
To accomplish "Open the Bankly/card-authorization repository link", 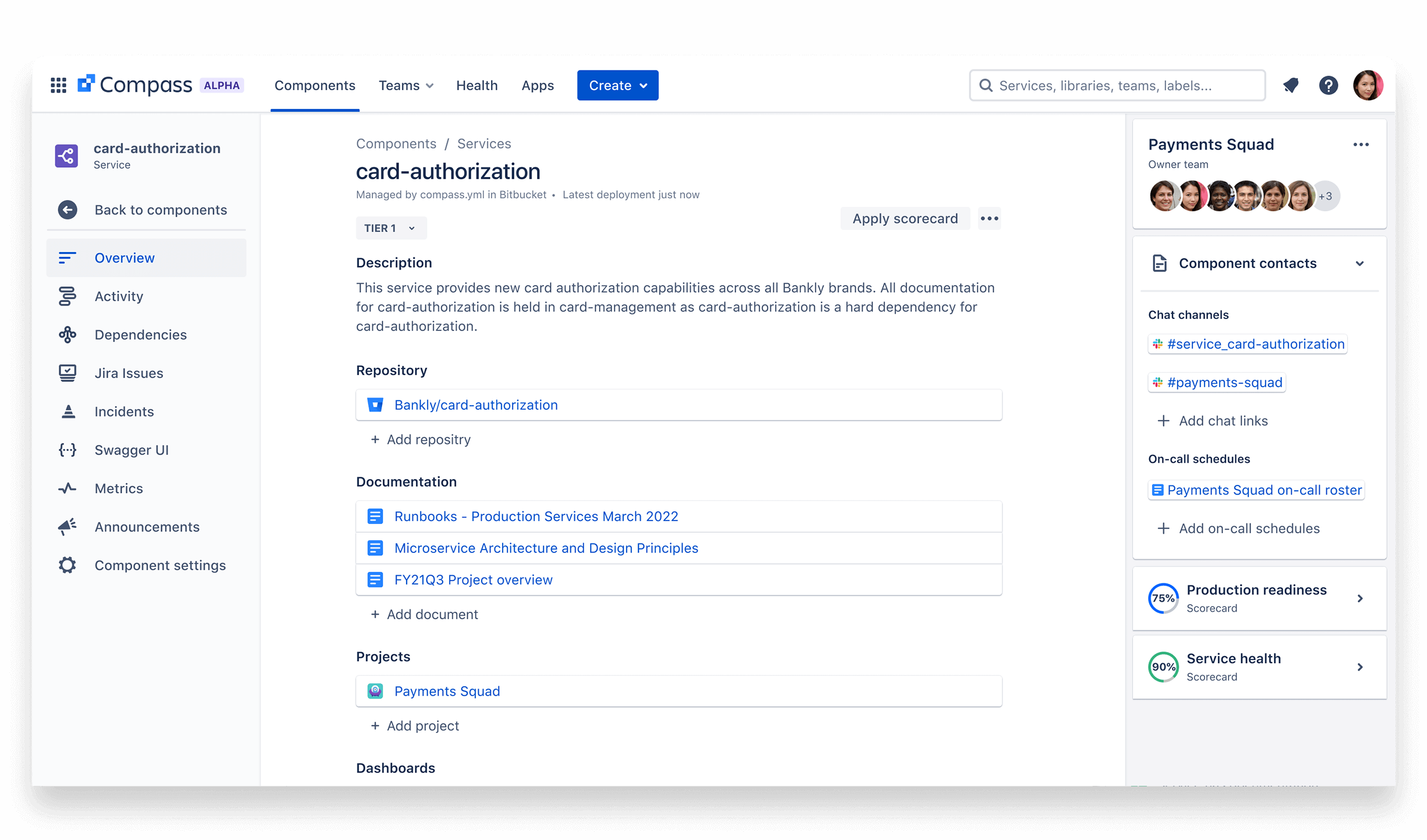I will (x=476, y=405).
